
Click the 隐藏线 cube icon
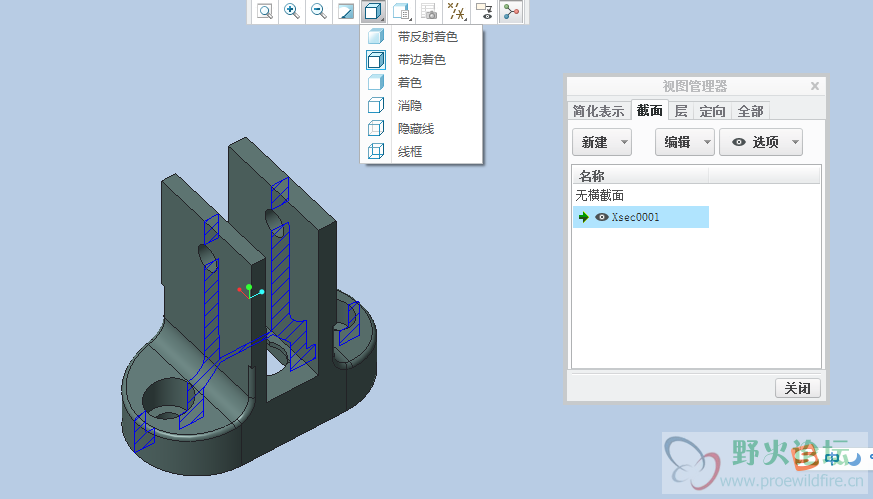click(376, 129)
